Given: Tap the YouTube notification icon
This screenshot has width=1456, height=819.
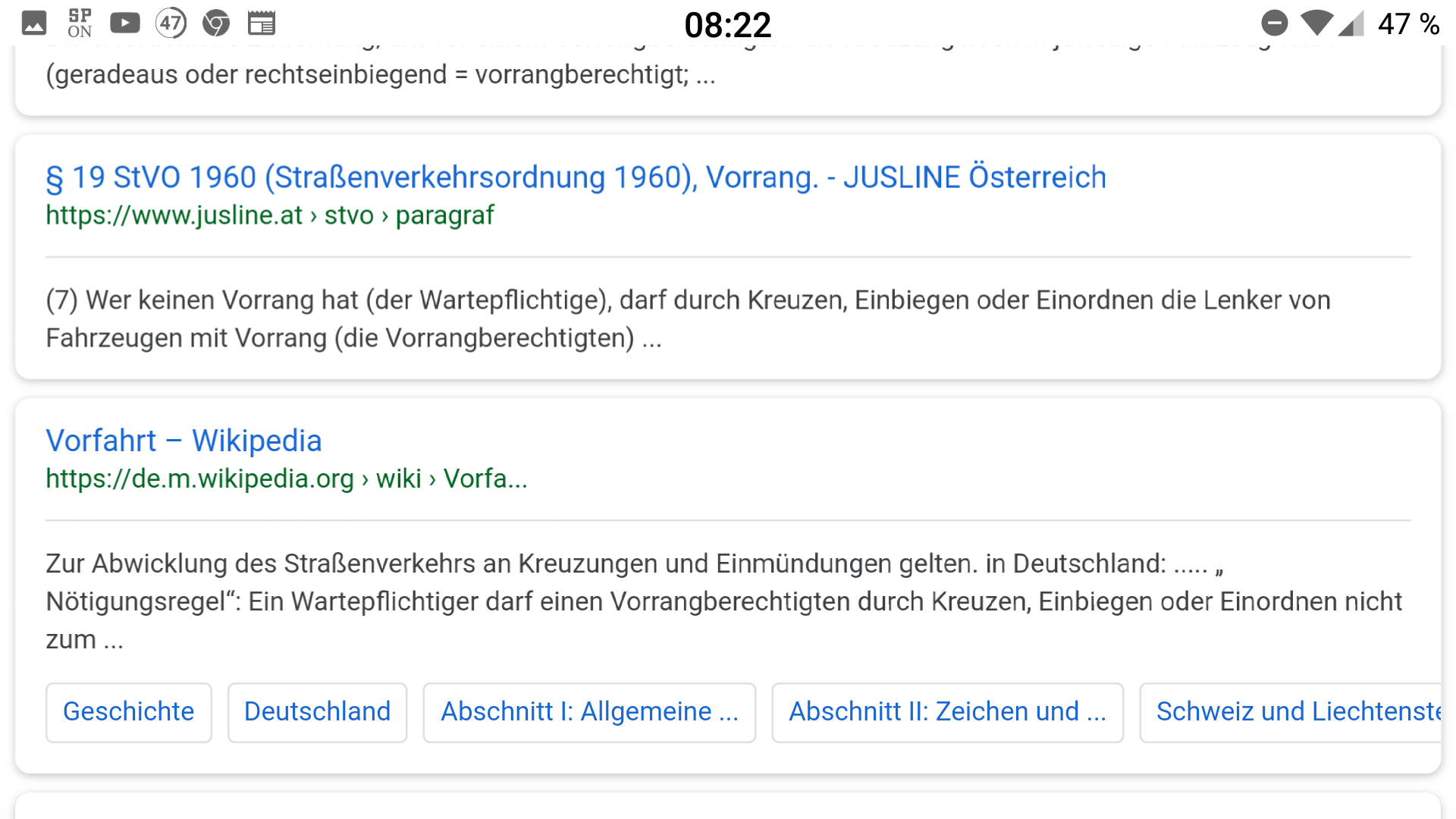Looking at the screenshot, I should [125, 24].
